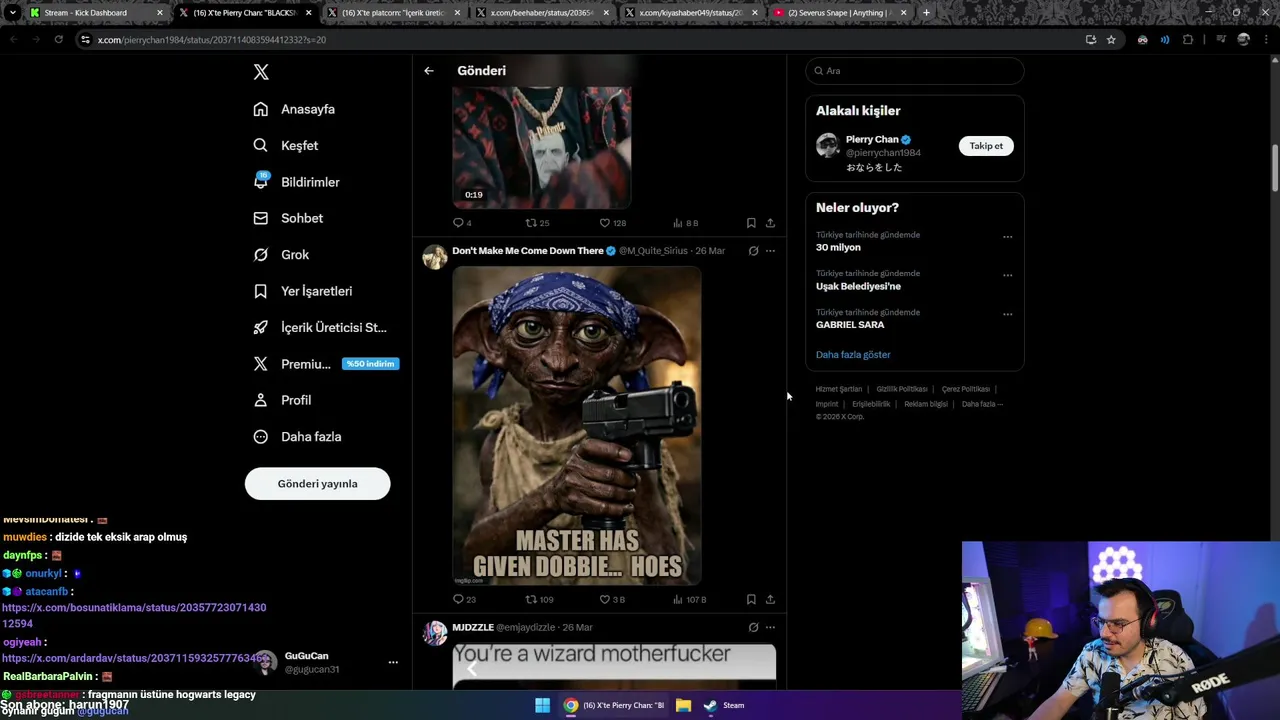The height and width of the screenshot is (720, 1280).
Task: Open more options for 30 milyon trend
Action: click(x=1007, y=237)
